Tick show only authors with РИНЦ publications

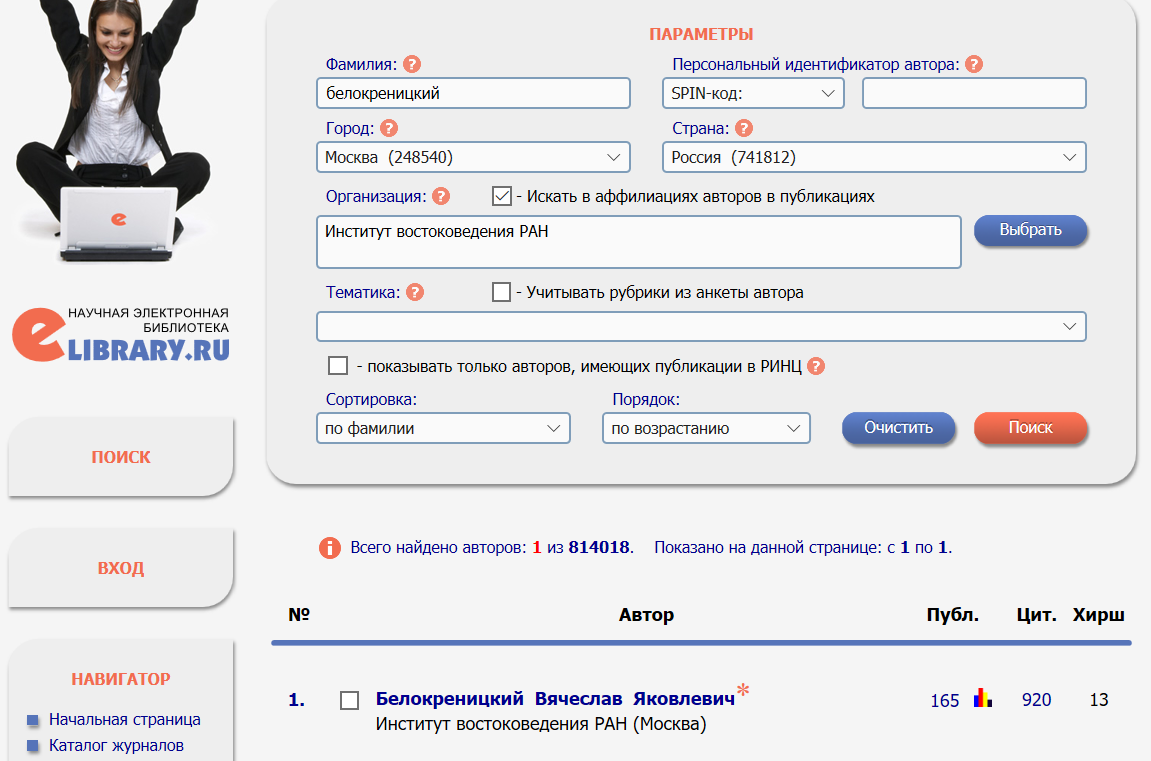tap(338, 366)
